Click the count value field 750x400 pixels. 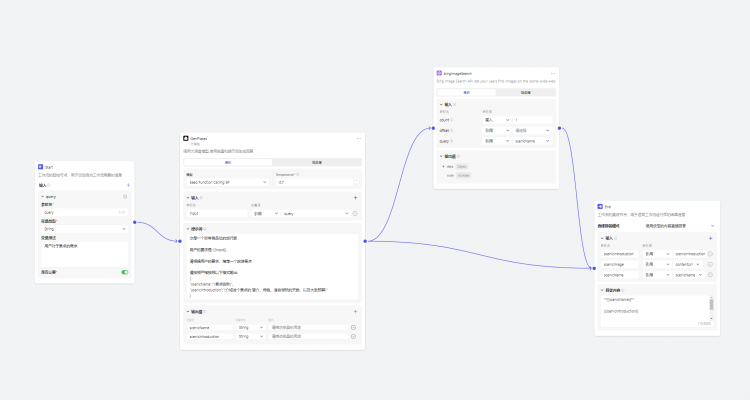pyautogui.click(x=532, y=120)
